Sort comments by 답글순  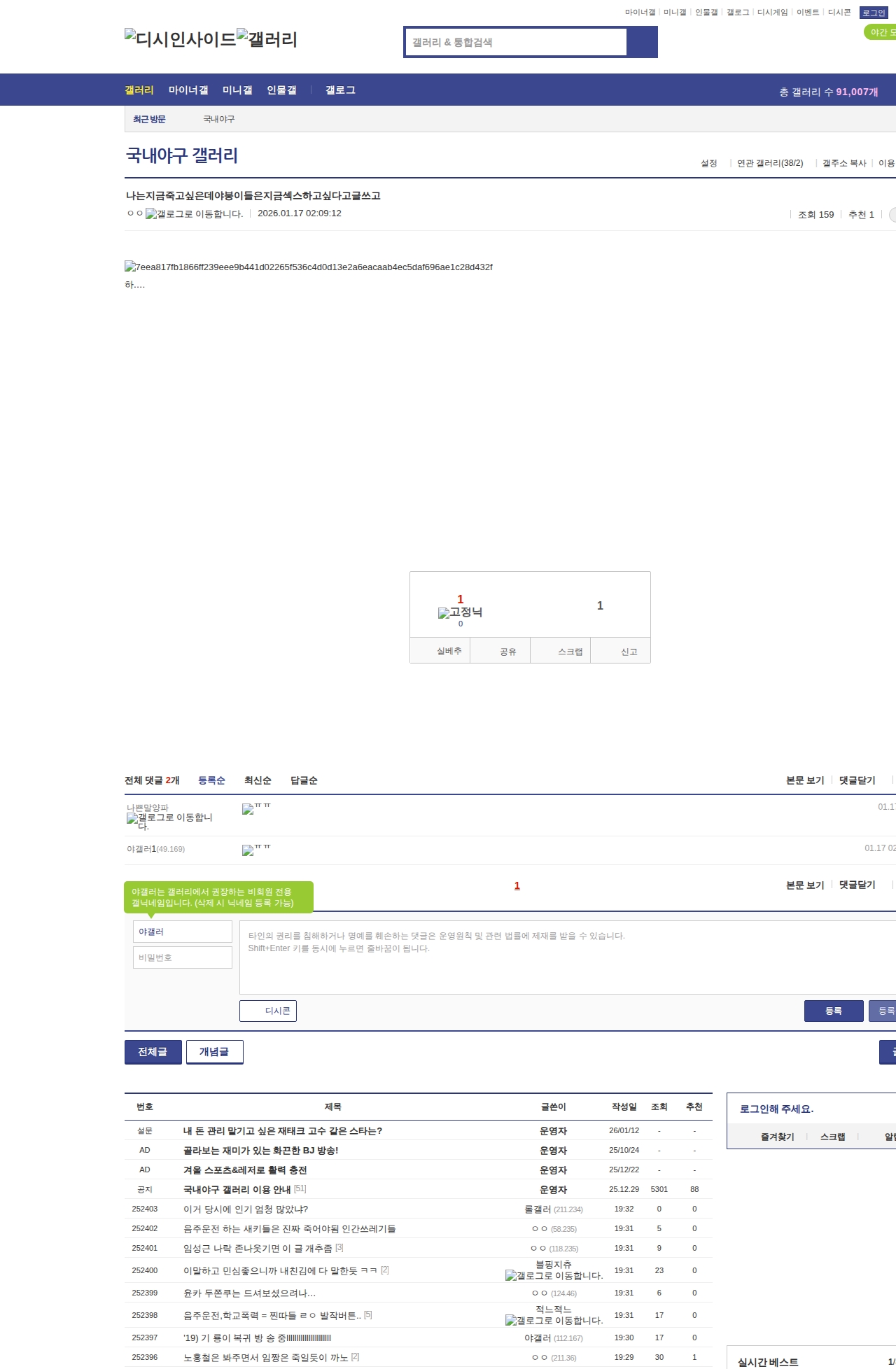(x=304, y=780)
